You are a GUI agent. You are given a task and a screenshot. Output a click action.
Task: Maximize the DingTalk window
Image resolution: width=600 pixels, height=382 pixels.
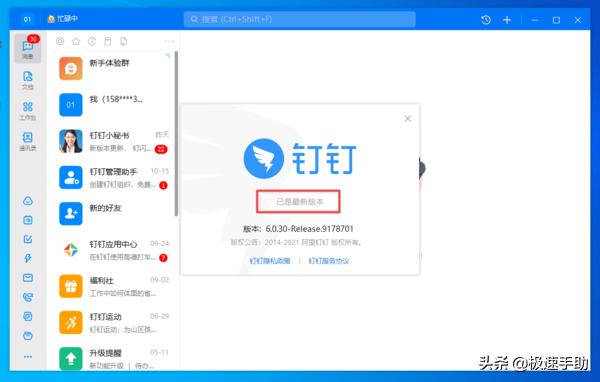(x=556, y=20)
